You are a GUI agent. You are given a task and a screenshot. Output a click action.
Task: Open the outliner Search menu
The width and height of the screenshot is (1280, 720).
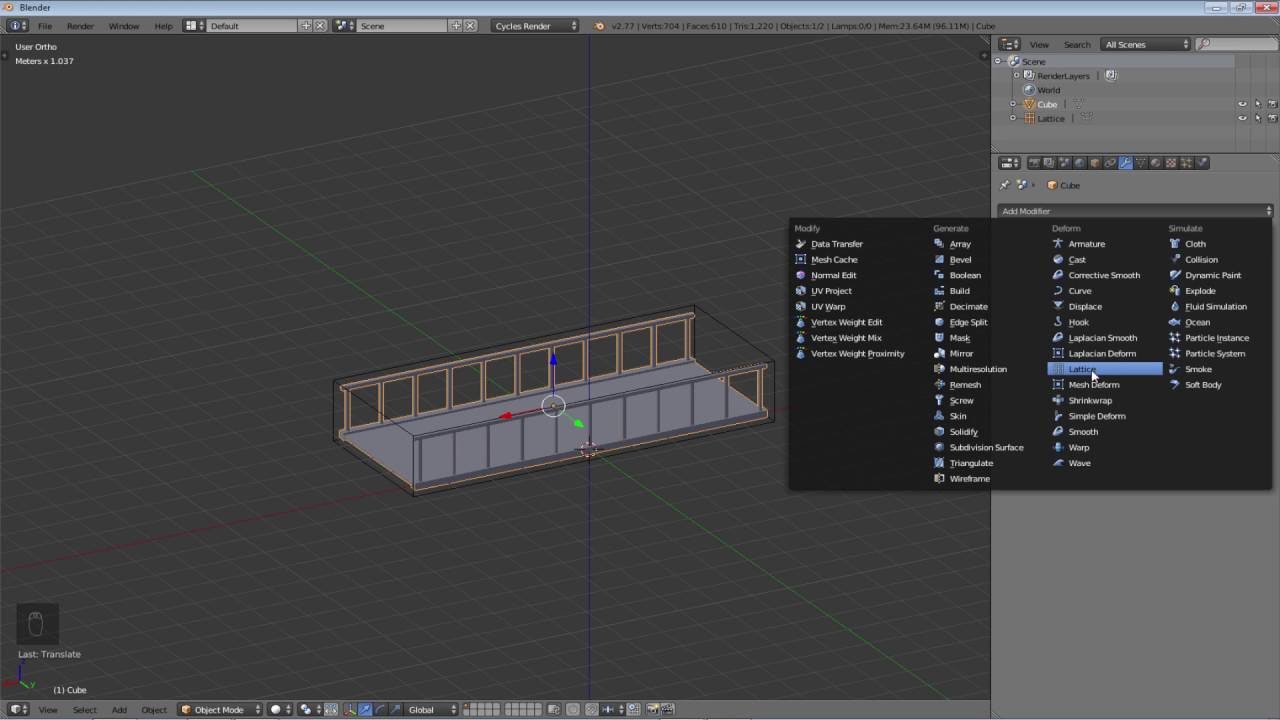pyautogui.click(x=1077, y=44)
